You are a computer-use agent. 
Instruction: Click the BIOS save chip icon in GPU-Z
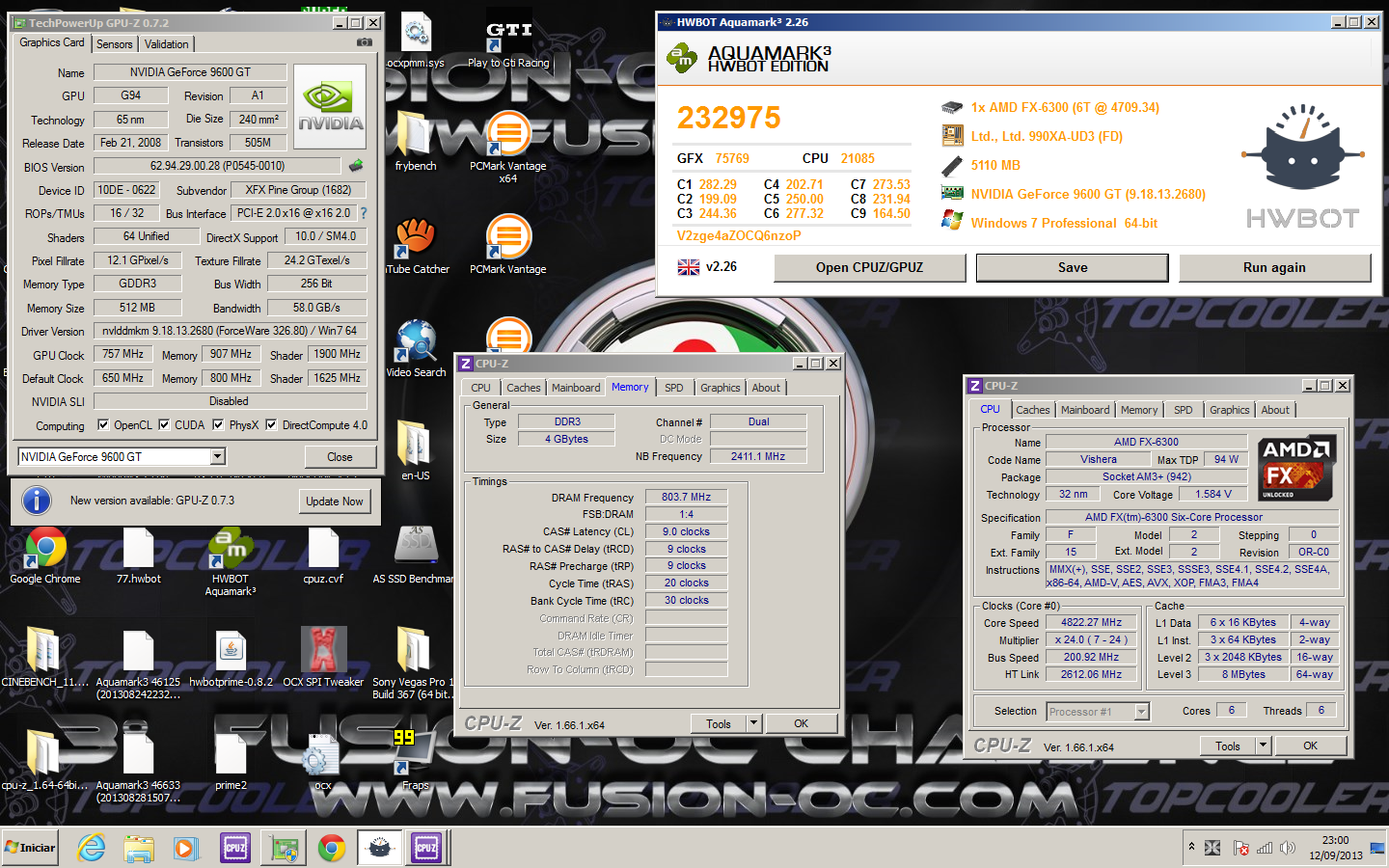[x=356, y=166]
